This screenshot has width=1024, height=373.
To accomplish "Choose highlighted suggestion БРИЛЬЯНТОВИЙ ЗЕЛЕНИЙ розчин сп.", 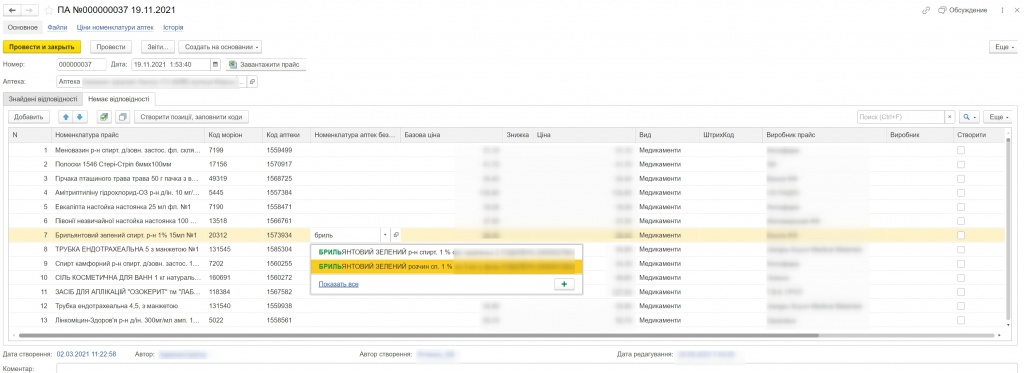I will [447, 267].
